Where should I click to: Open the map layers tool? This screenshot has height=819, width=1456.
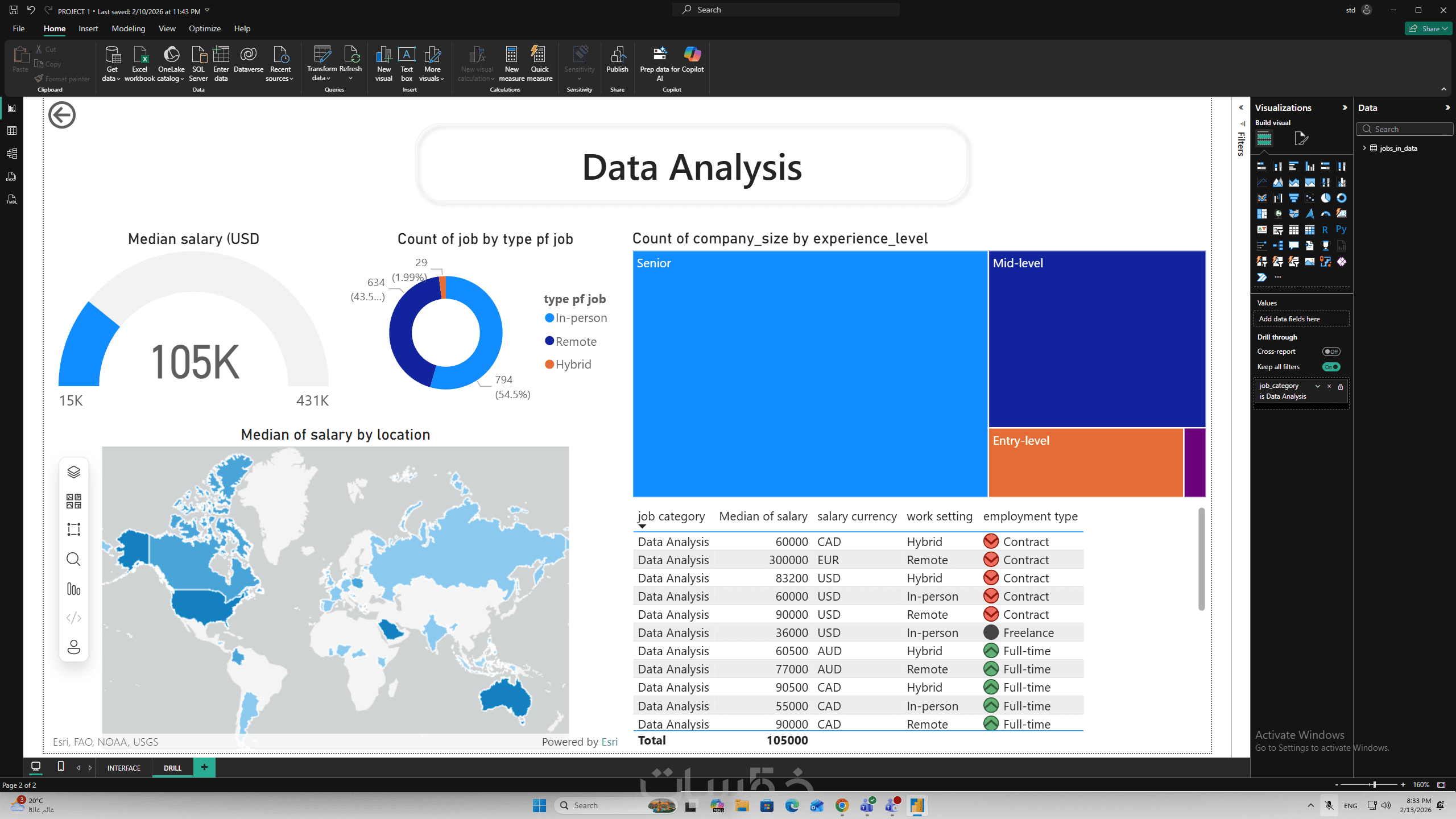[73, 472]
